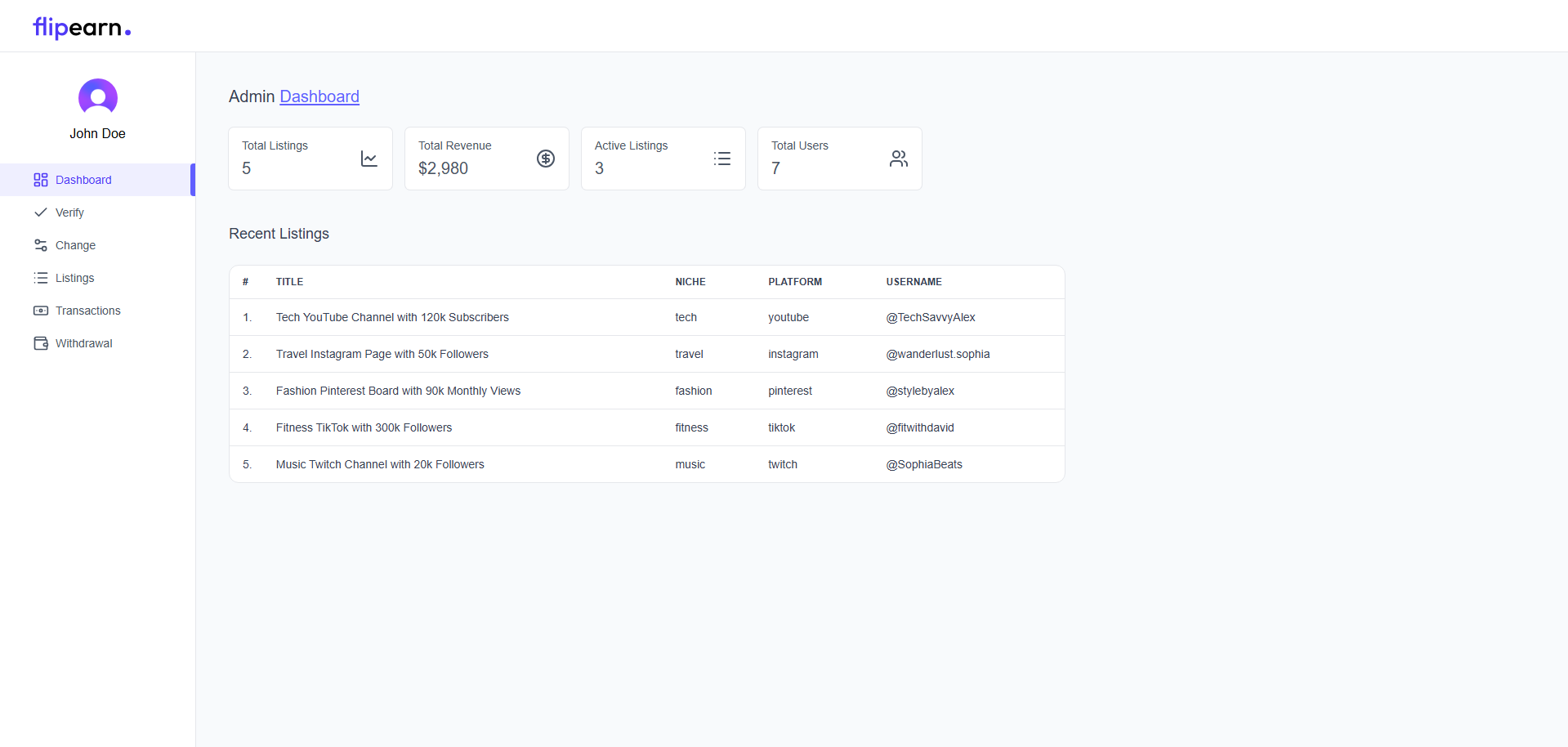The image size is (1568, 747).
Task: Click the Change sliders icon in sidebar
Action: coord(41,245)
